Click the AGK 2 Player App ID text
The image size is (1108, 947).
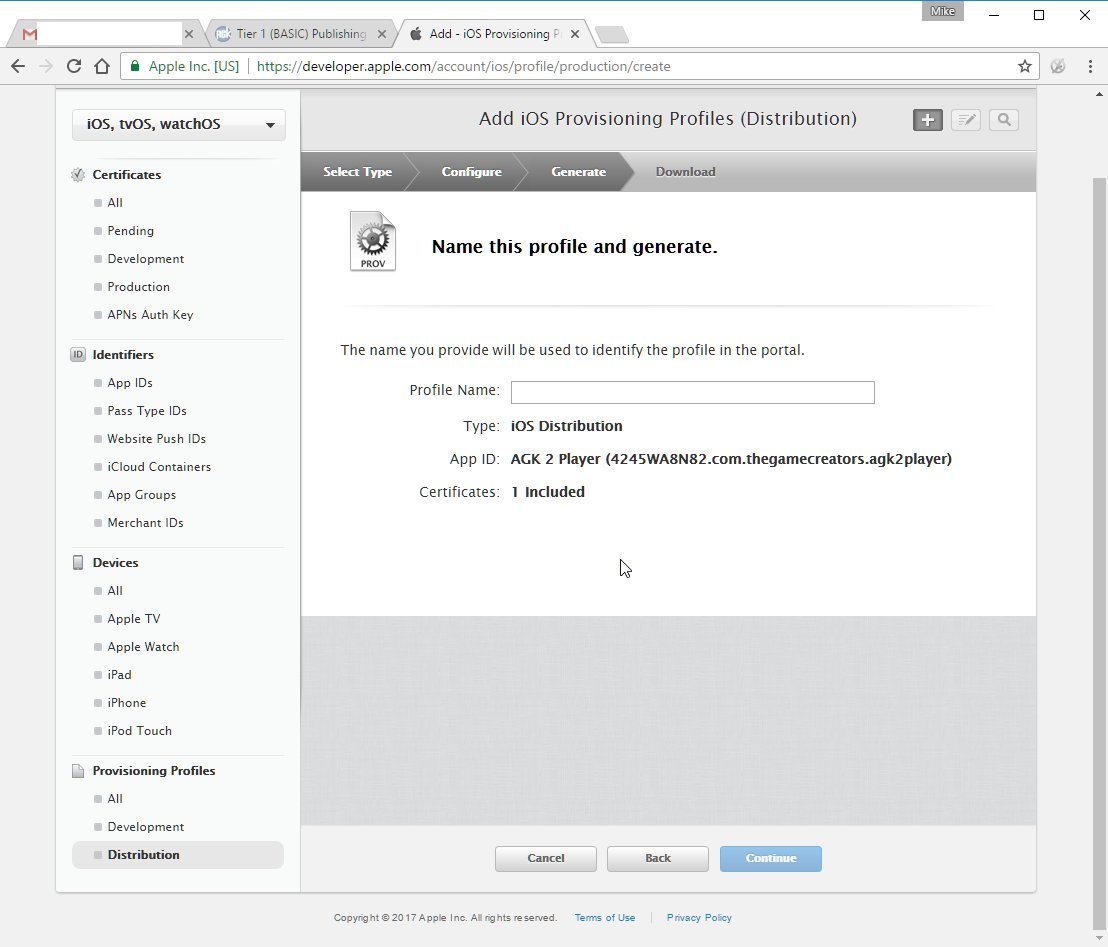[731, 459]
